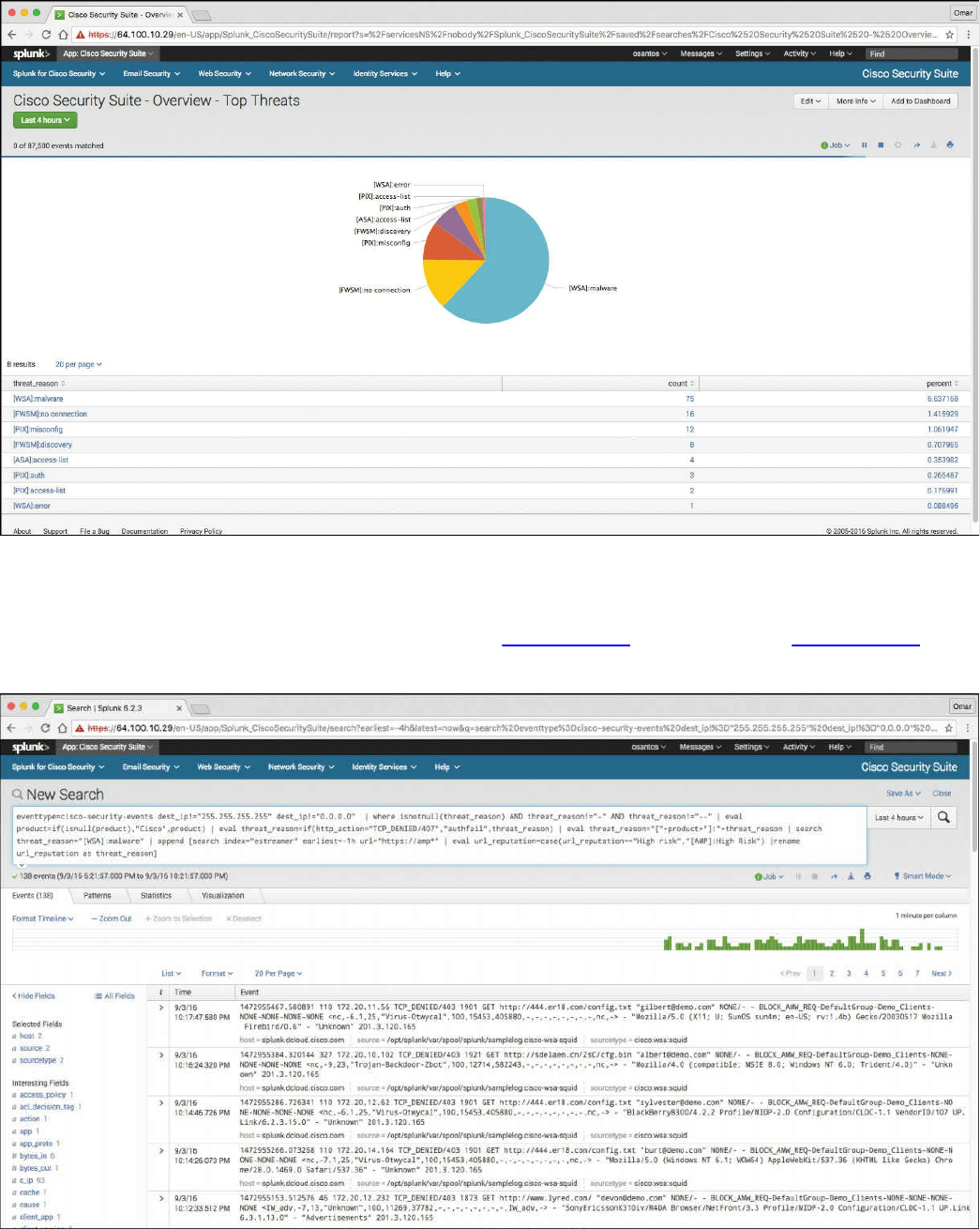The height and width of the screenshot is (1229, 980).
Task: Bookmark star in Search browser window
Action: pyautogui.click(x=949, y=727)
